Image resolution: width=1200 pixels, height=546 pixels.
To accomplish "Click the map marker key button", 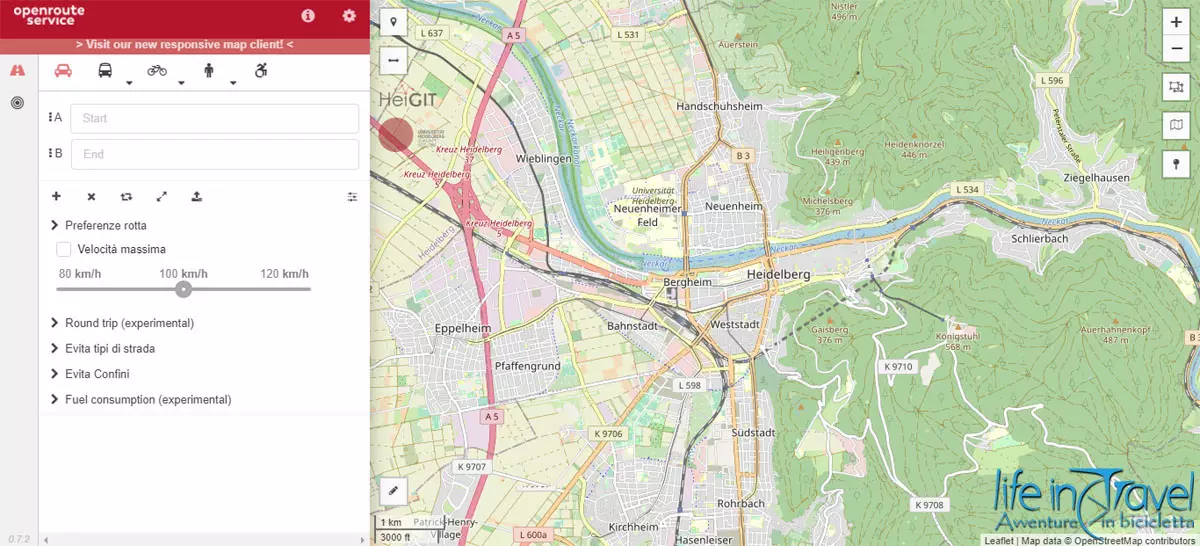I will click(1176, 164).
